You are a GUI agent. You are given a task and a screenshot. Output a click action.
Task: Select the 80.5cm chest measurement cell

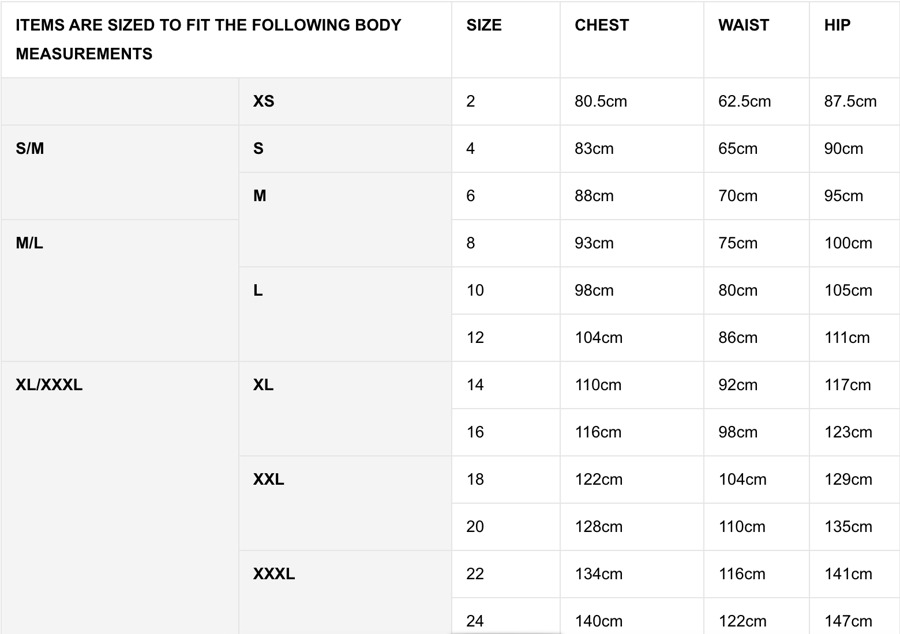coord(601,101)
